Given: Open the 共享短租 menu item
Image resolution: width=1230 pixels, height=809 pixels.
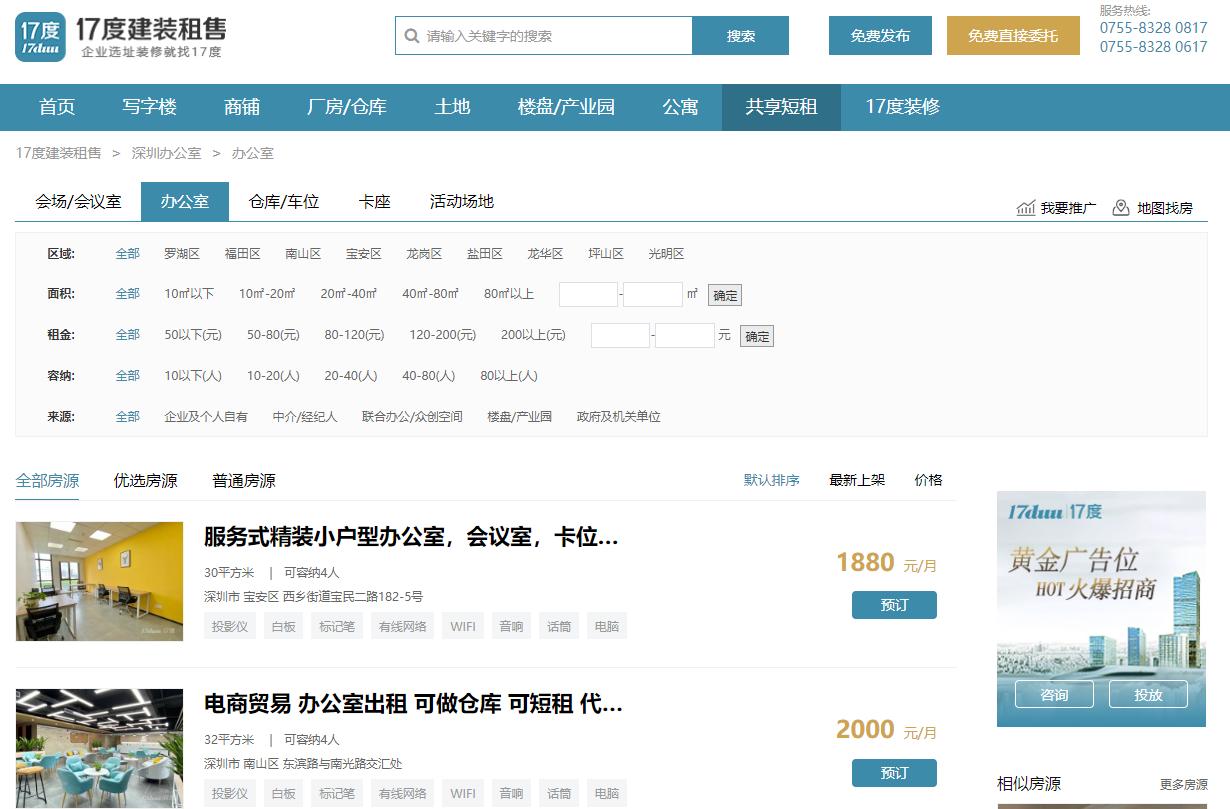Looking at the screenshot, I should (x=781, y=107).
